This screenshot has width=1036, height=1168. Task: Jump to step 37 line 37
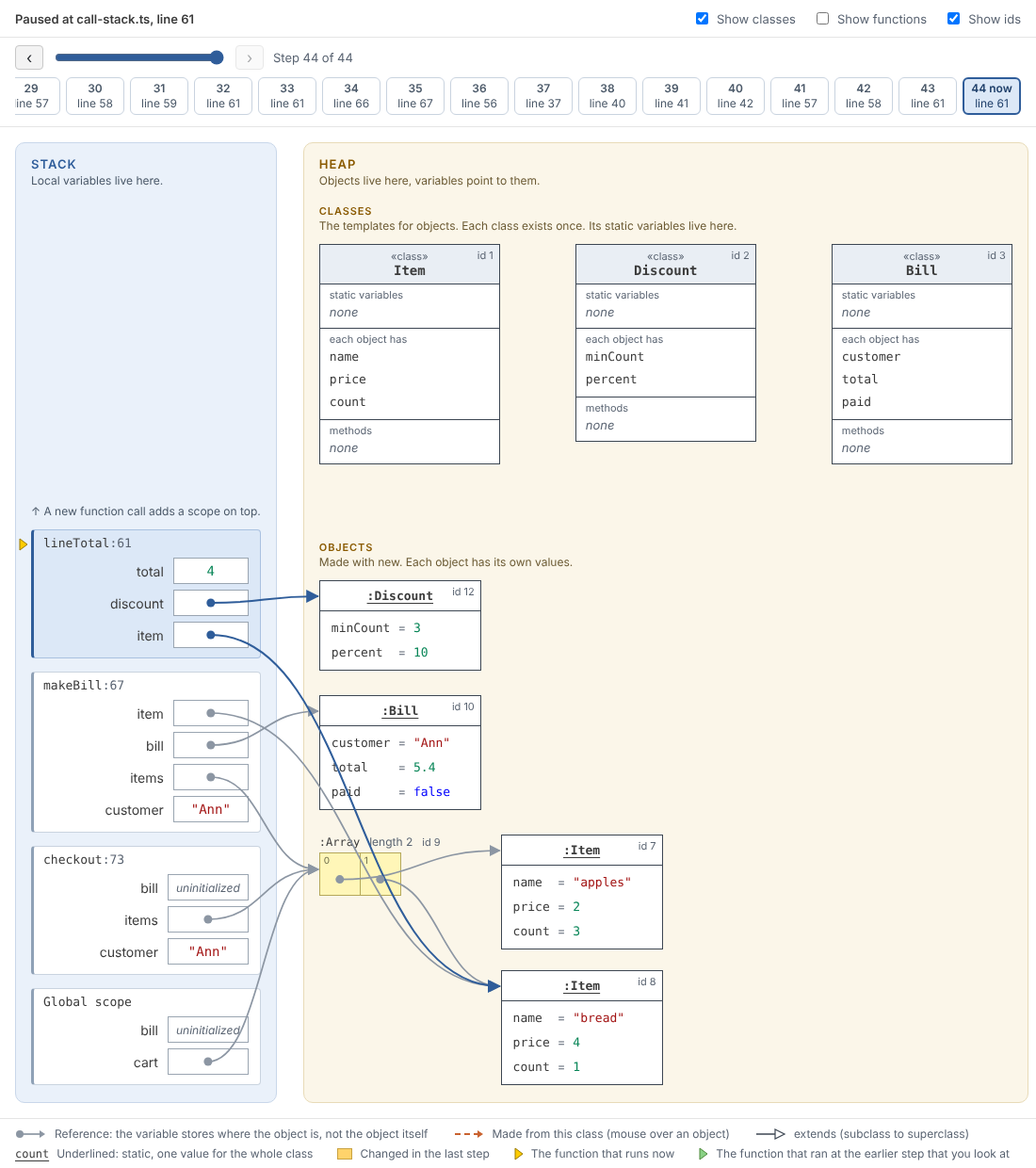point(543,96)
